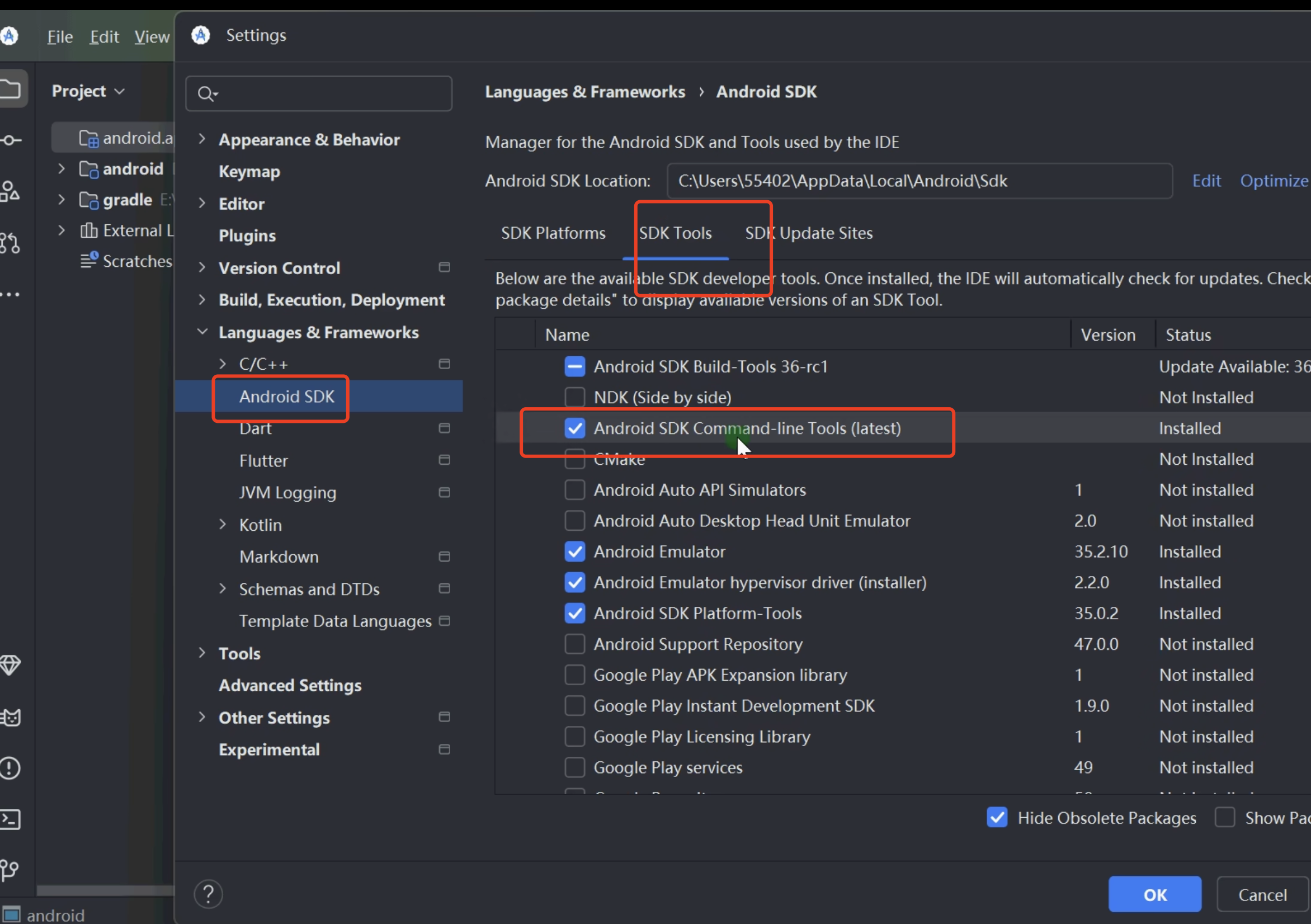Toggle Hide Obsolete Packages checkbox
The image size is (1311, 924).
coord(997,817)
